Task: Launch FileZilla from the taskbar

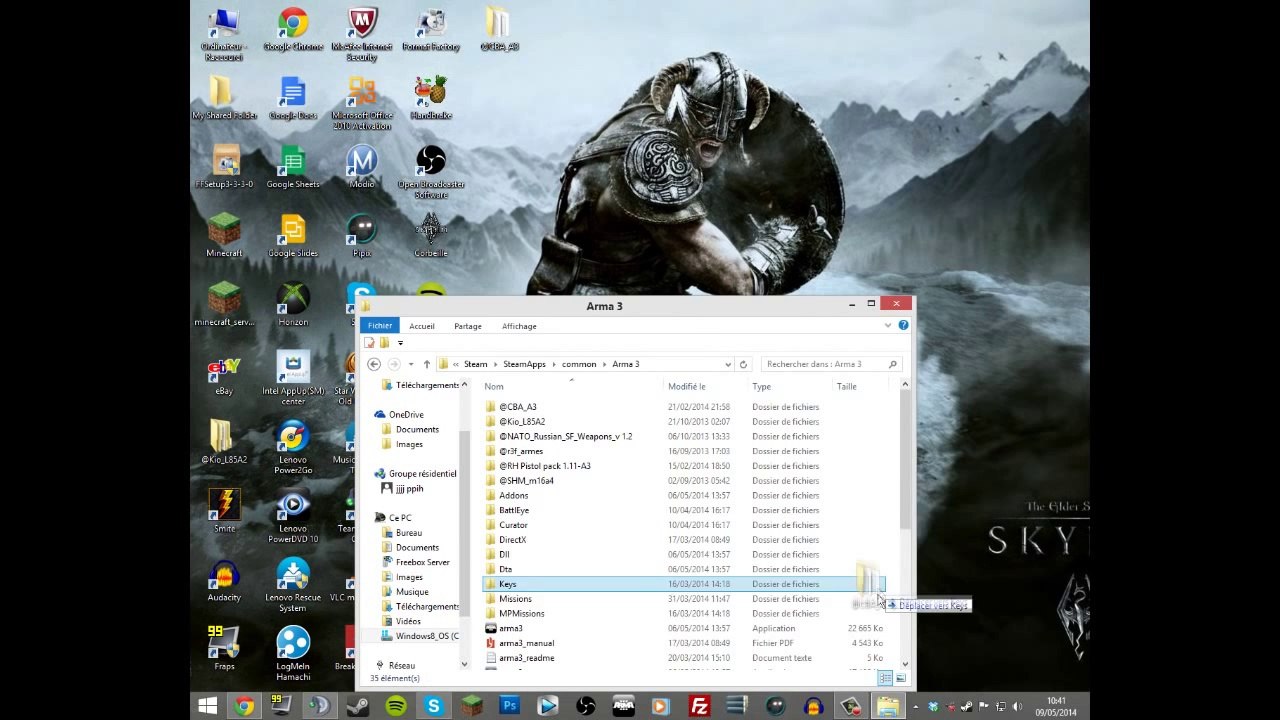Action: tap(700, 706)
